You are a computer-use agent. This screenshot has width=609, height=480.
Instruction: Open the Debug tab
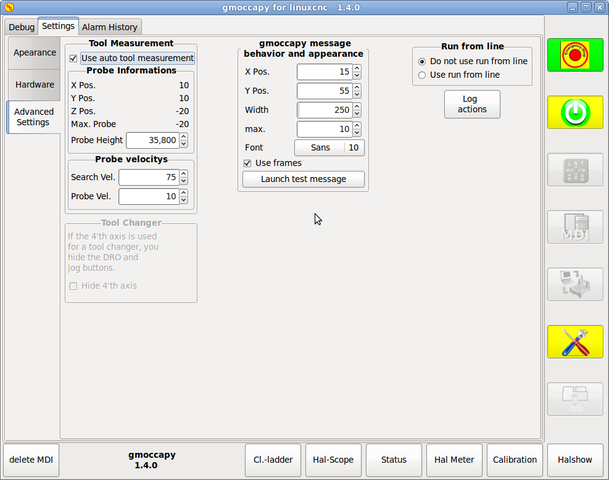22,27
